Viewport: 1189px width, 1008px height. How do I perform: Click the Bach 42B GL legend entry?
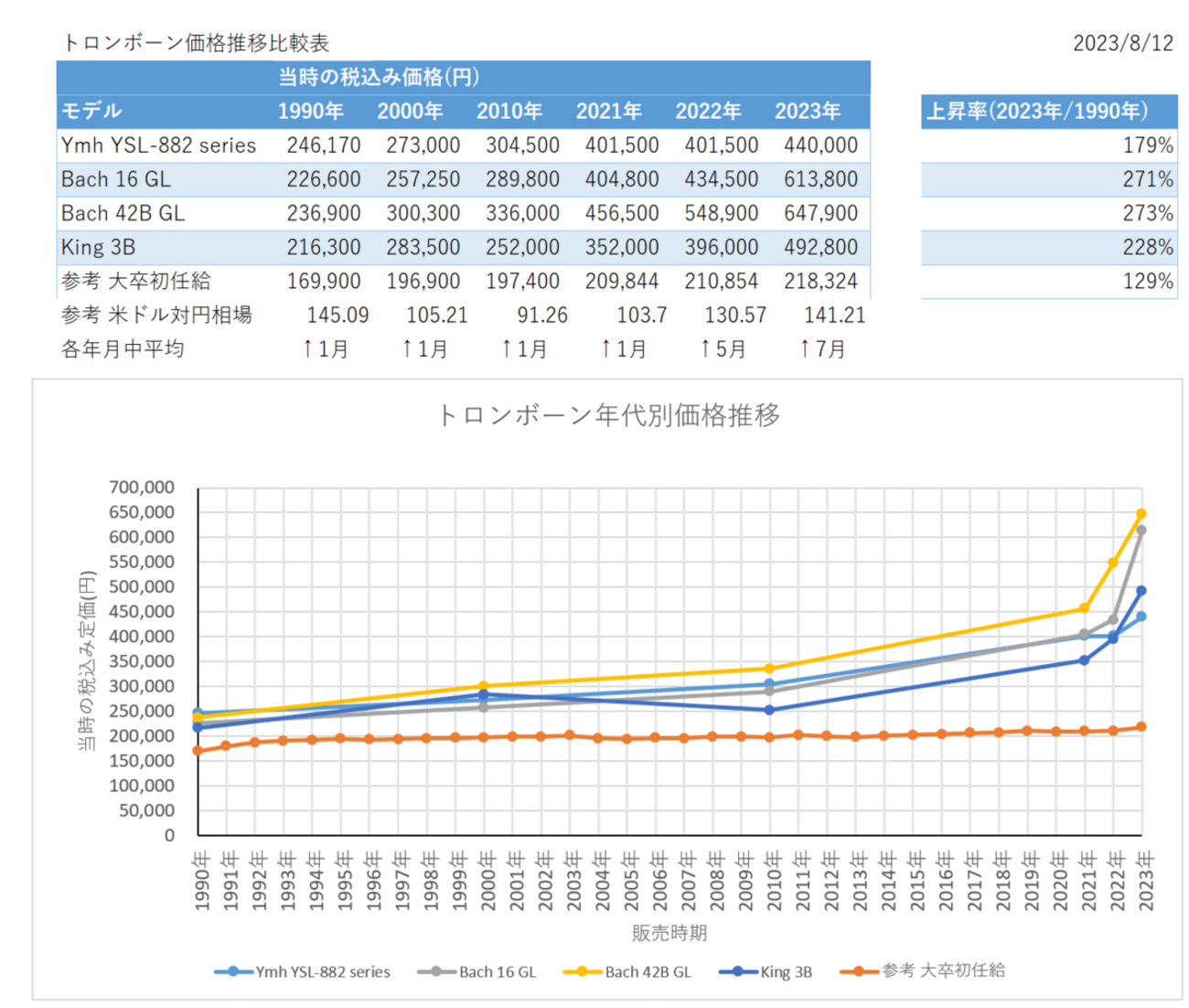[627, 971]
